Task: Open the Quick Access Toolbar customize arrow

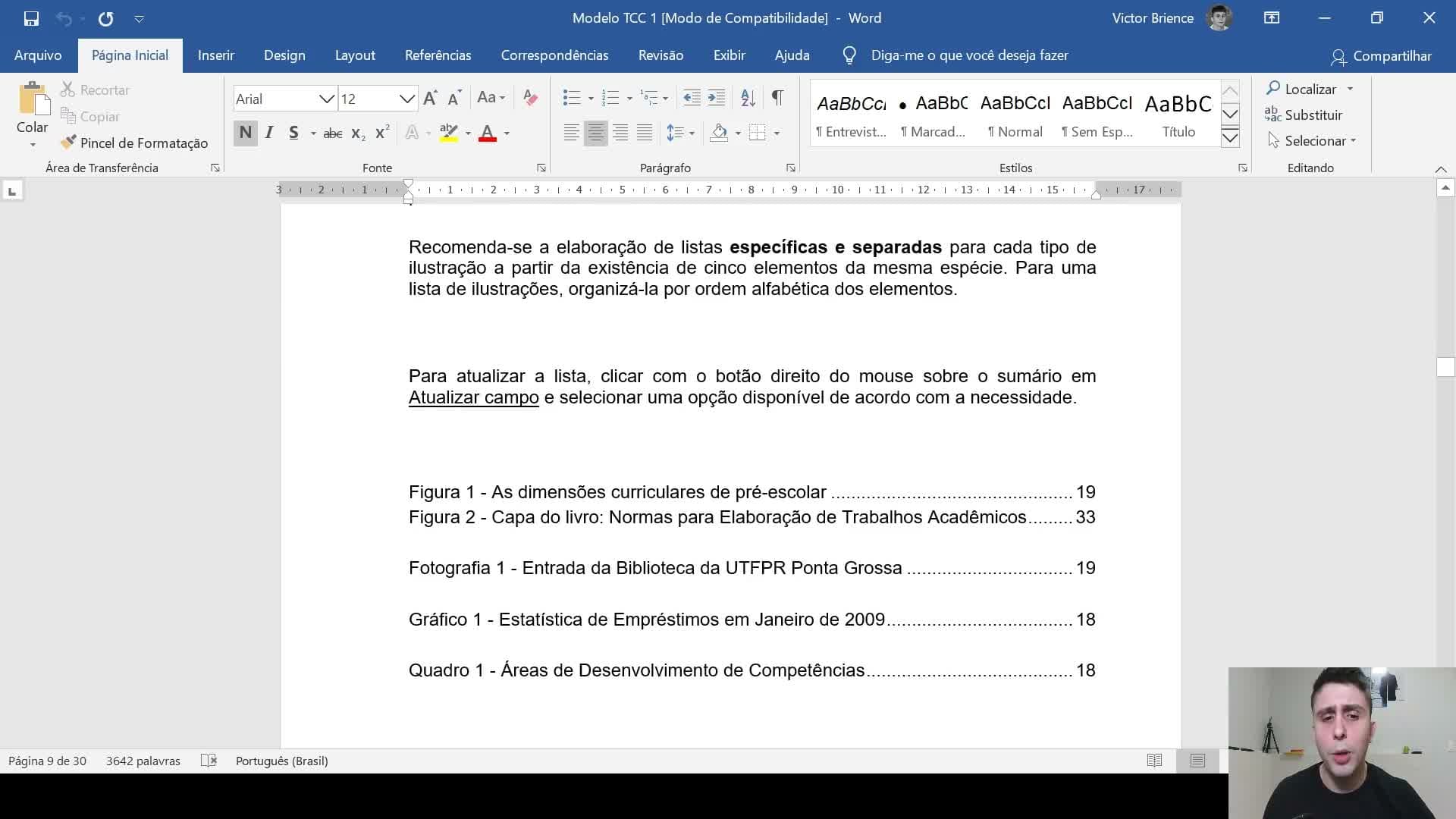Action: 139,18
